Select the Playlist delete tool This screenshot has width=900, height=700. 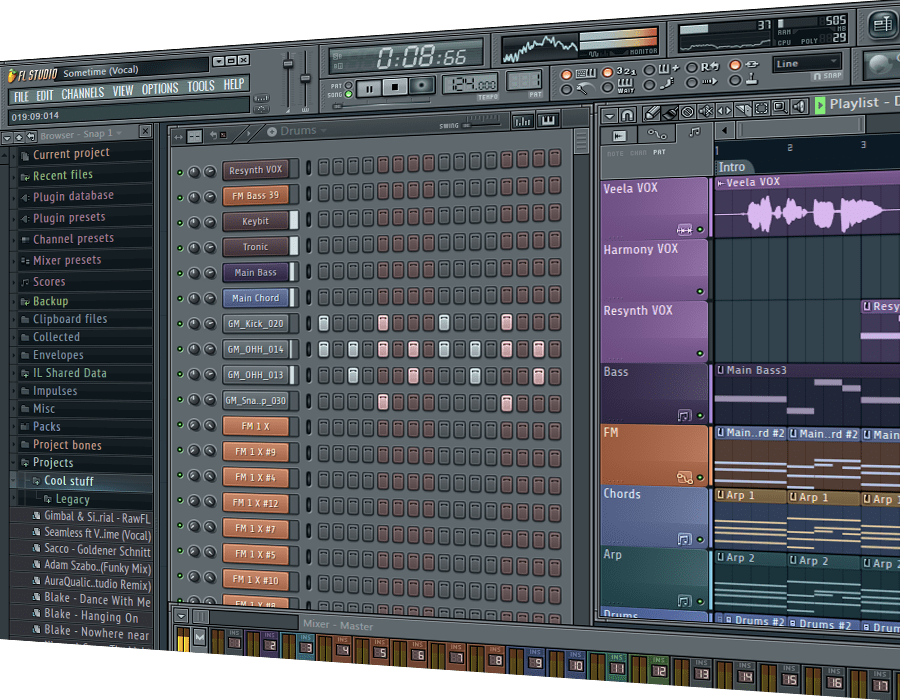(x=688, y=112)
